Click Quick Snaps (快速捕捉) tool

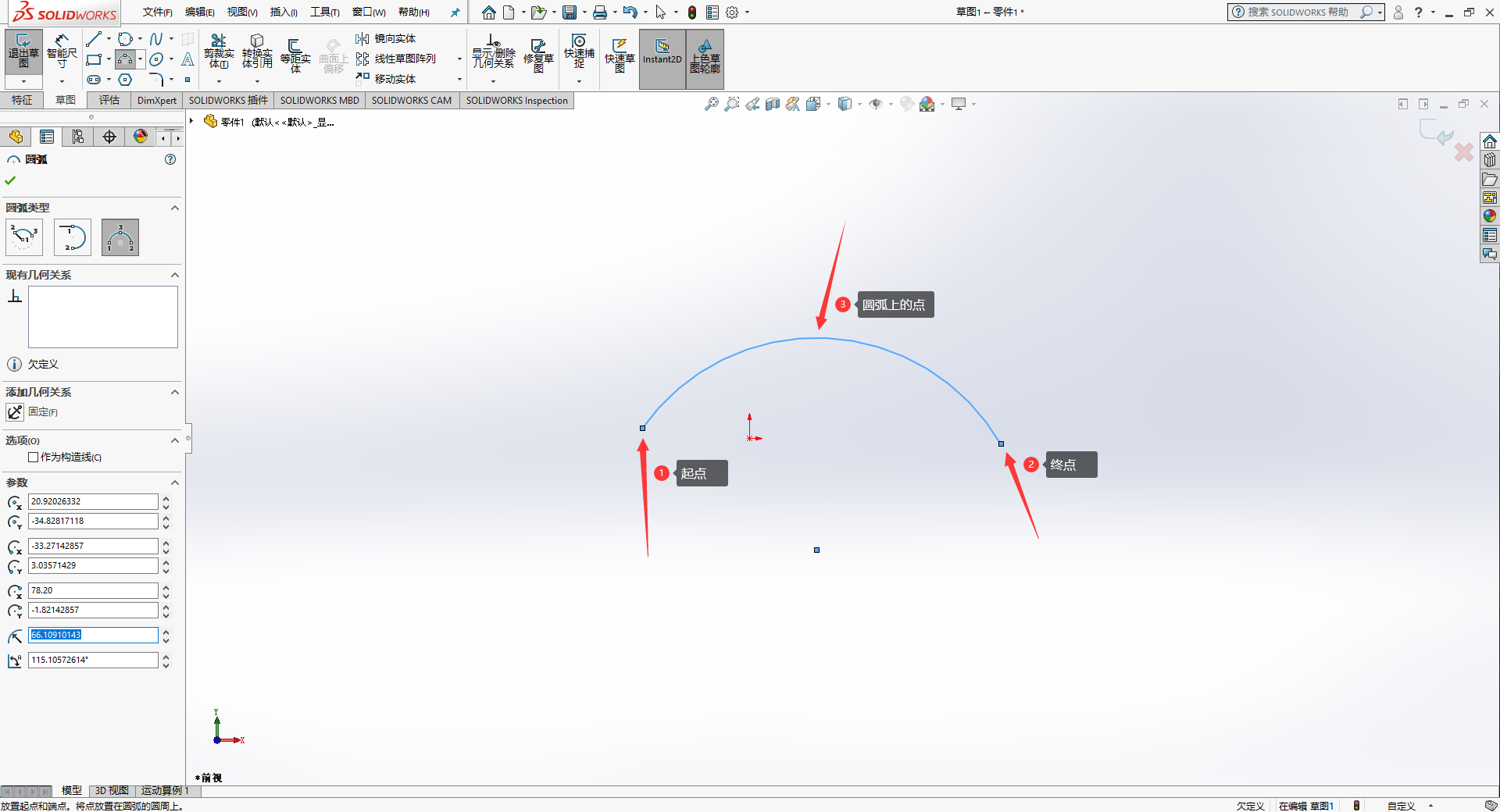pos(579,52)
